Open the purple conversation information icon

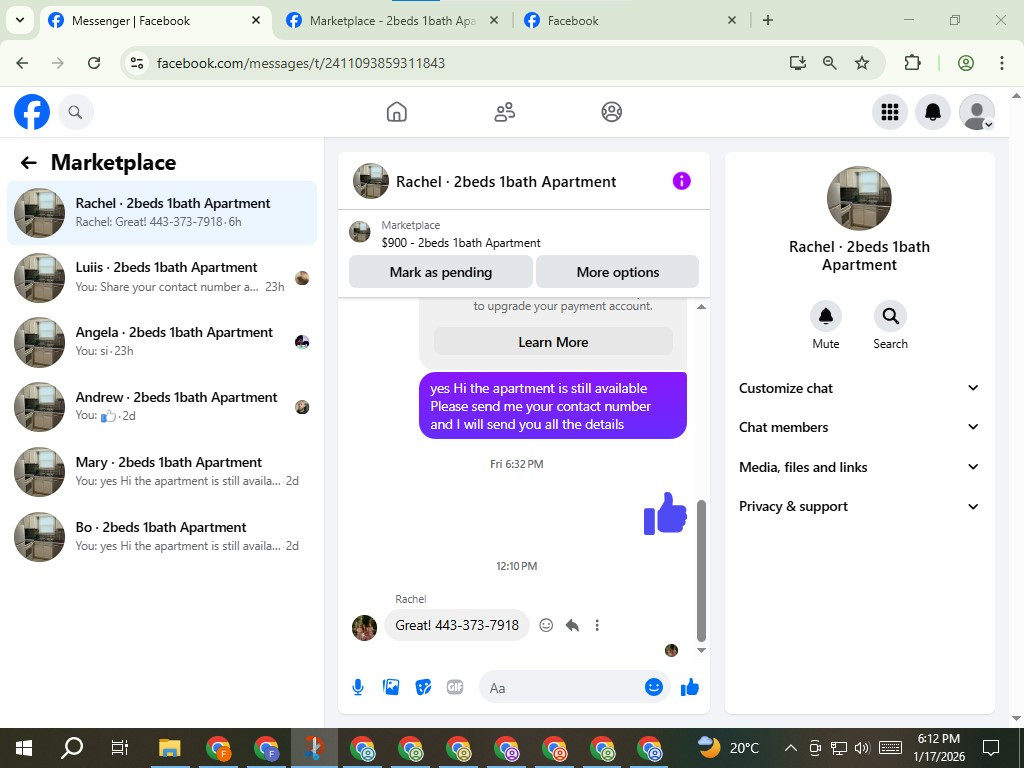click(681, 181)
